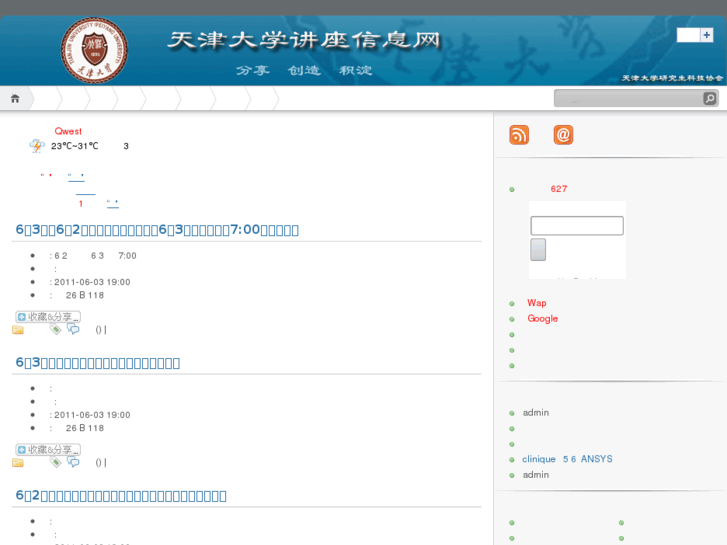Click the red 627 number in sidebar

pos(559,189)
